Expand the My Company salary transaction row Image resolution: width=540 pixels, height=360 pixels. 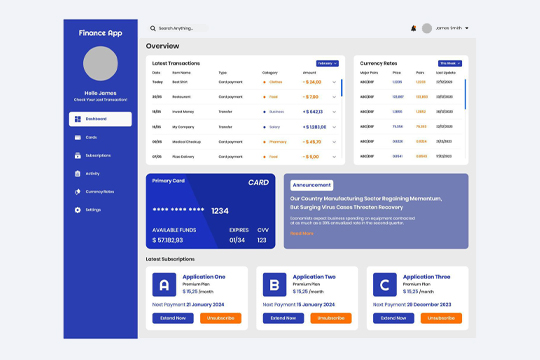tap(334, 127)
